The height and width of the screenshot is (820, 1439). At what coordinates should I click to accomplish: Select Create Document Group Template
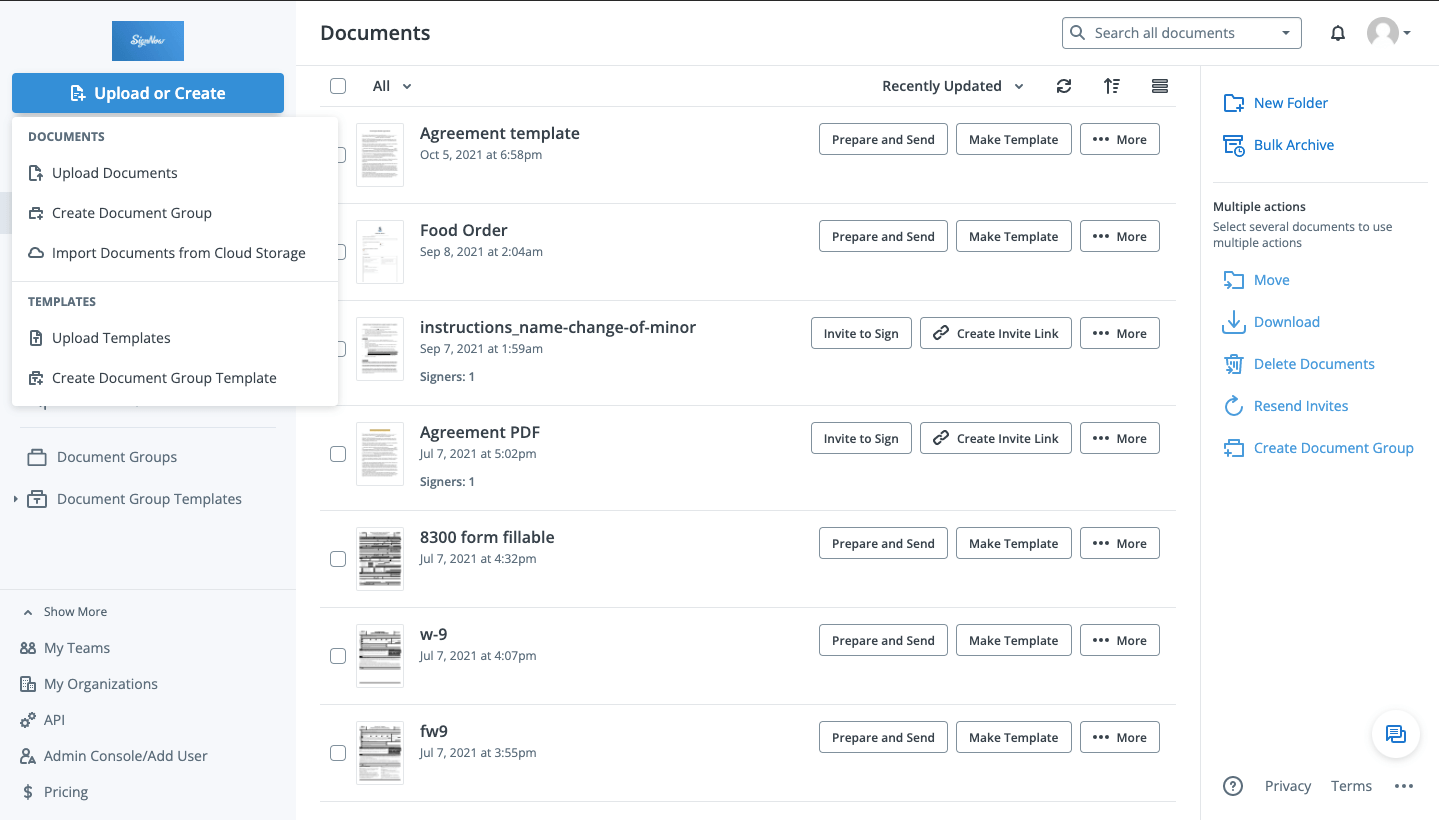pyautogui.click(x=164, y=378)
